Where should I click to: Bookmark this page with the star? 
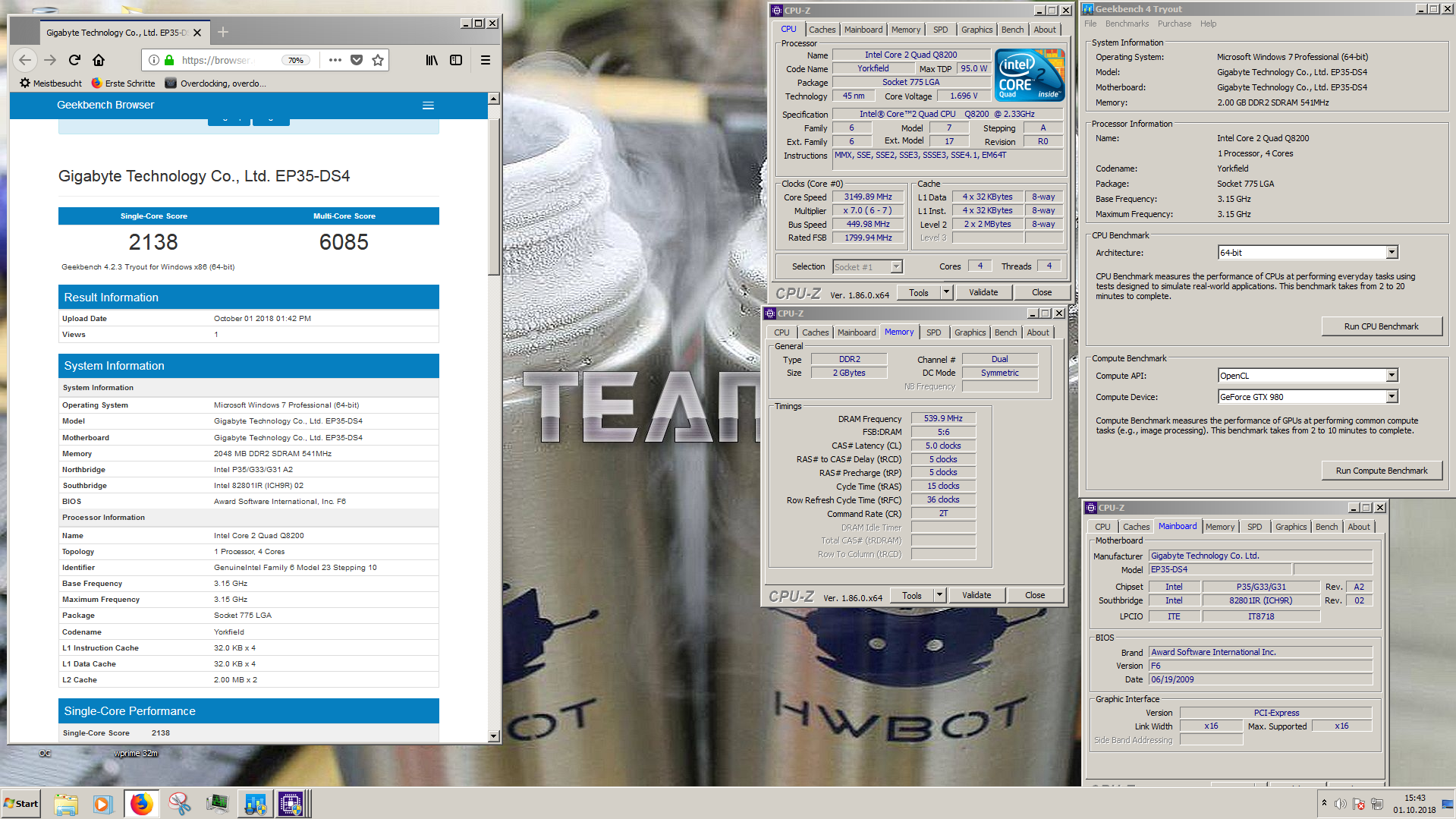click(x=378, y=60)
